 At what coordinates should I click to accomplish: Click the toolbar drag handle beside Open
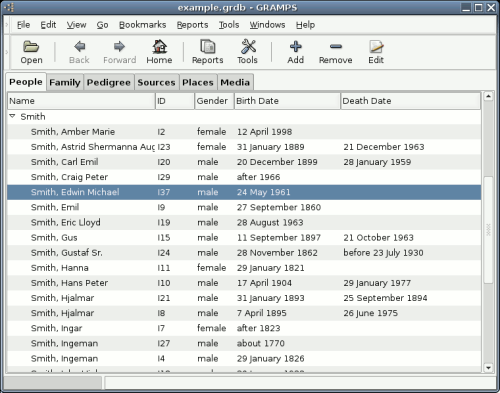click(7, 52)
